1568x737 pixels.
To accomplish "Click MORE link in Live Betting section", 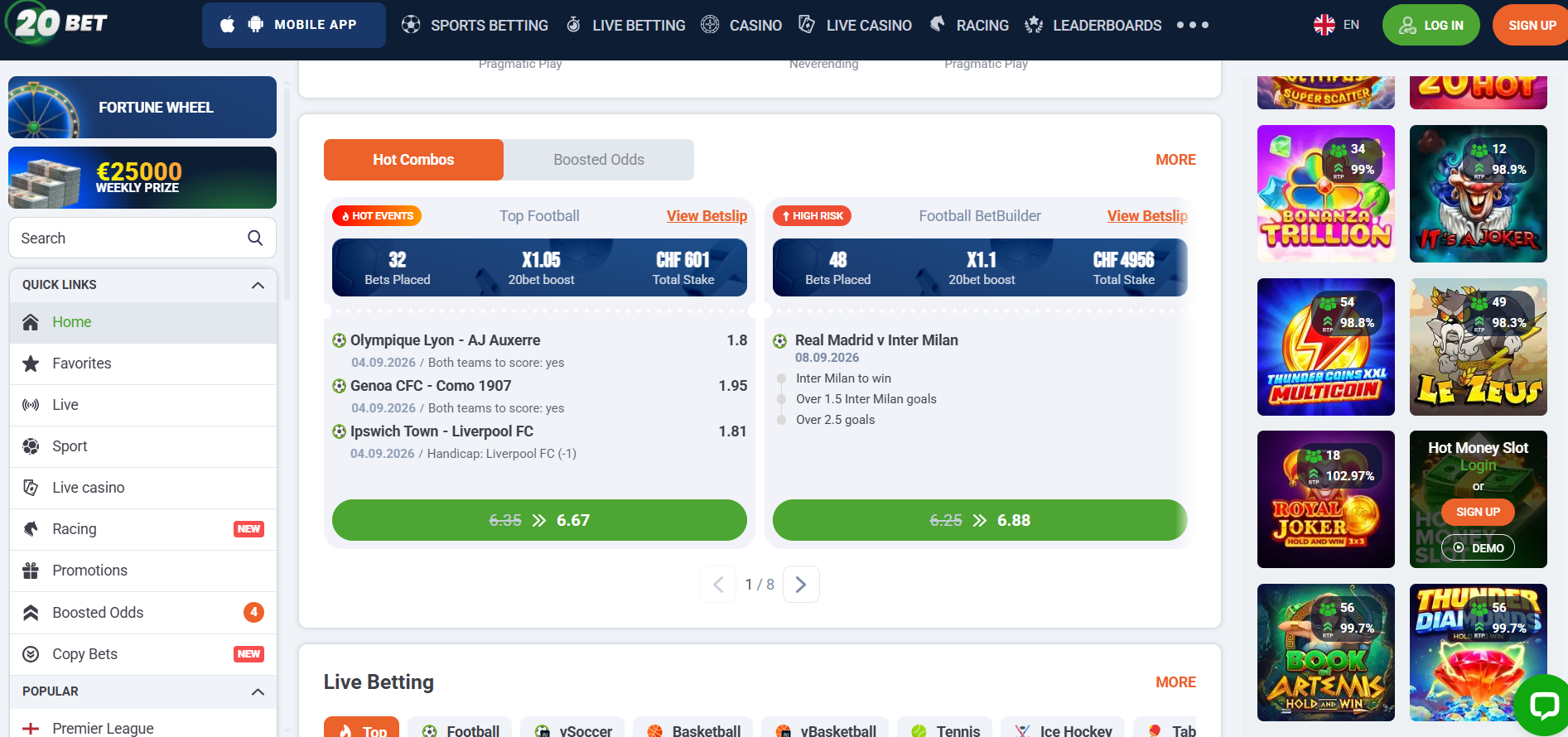I will pos(1175,682).
